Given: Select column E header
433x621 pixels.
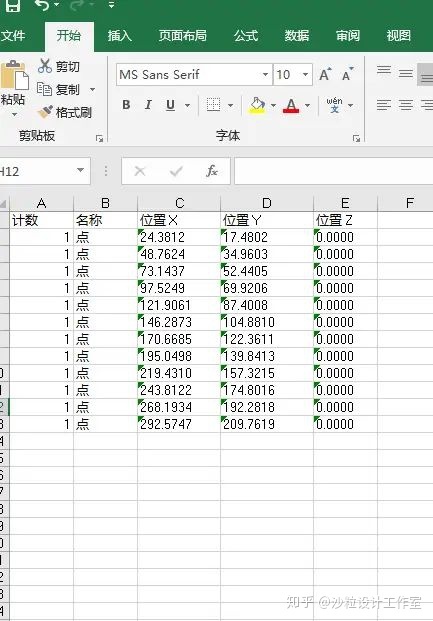Looking at the screenshot, I should pyautogui.click(x=345, y=204).
